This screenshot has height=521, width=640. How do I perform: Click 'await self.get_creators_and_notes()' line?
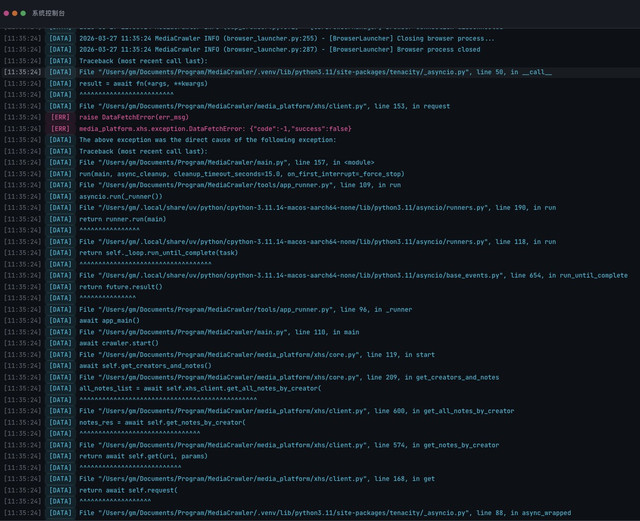click(x=145, y=366)
